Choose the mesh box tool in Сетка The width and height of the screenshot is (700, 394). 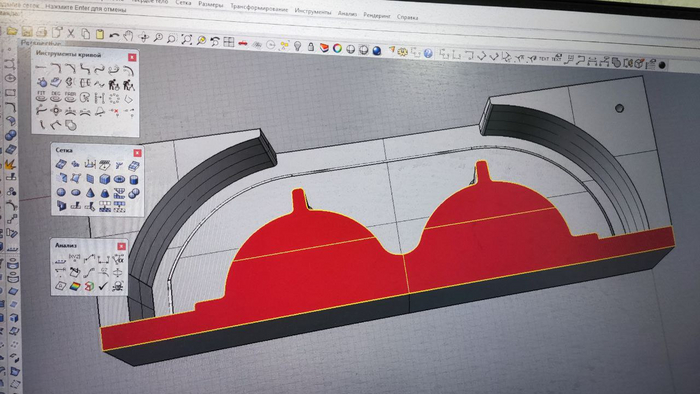pyautogui.click(x=104, y=179)
